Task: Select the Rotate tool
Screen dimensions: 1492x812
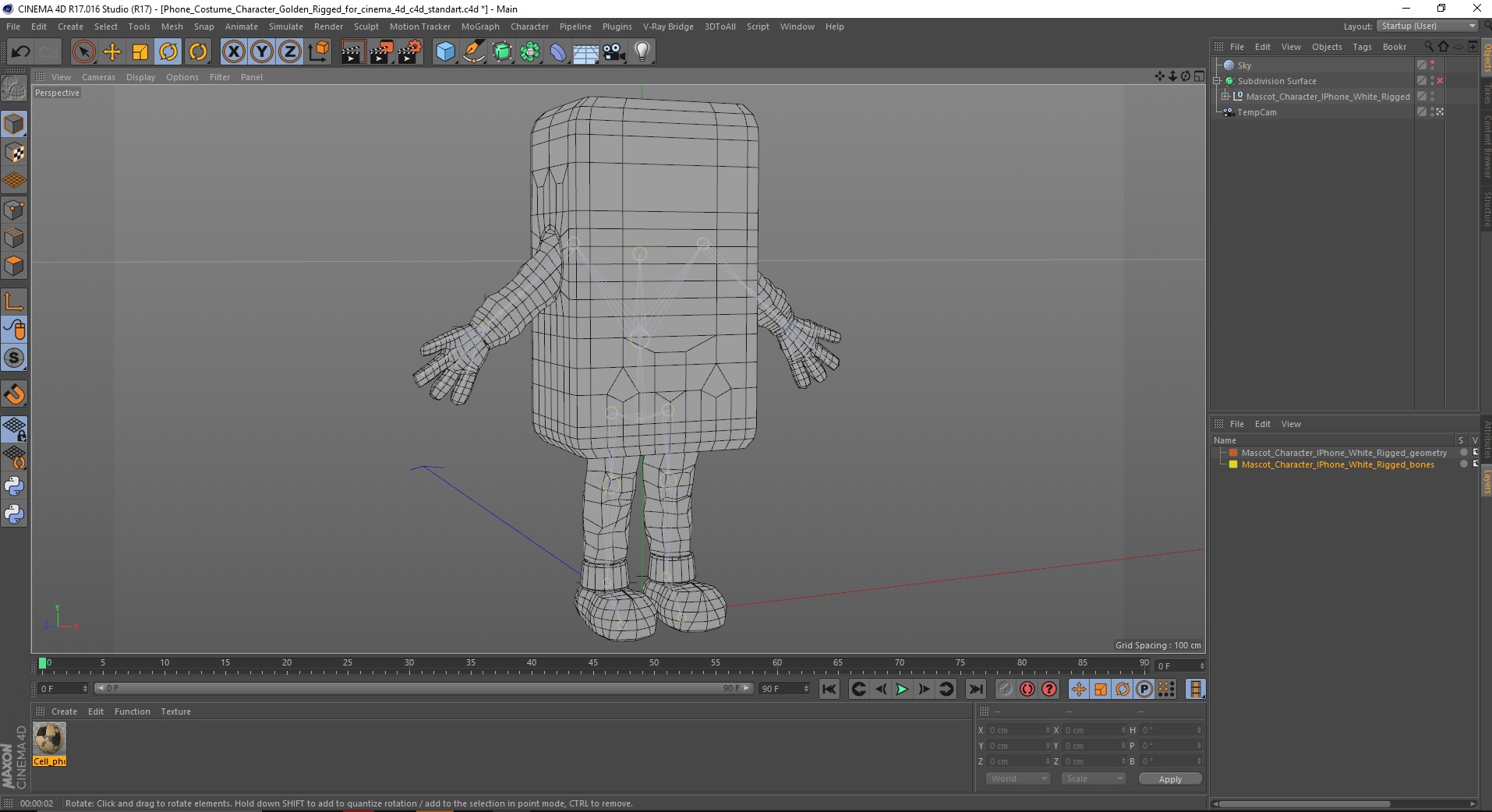Action: [168, 52]
